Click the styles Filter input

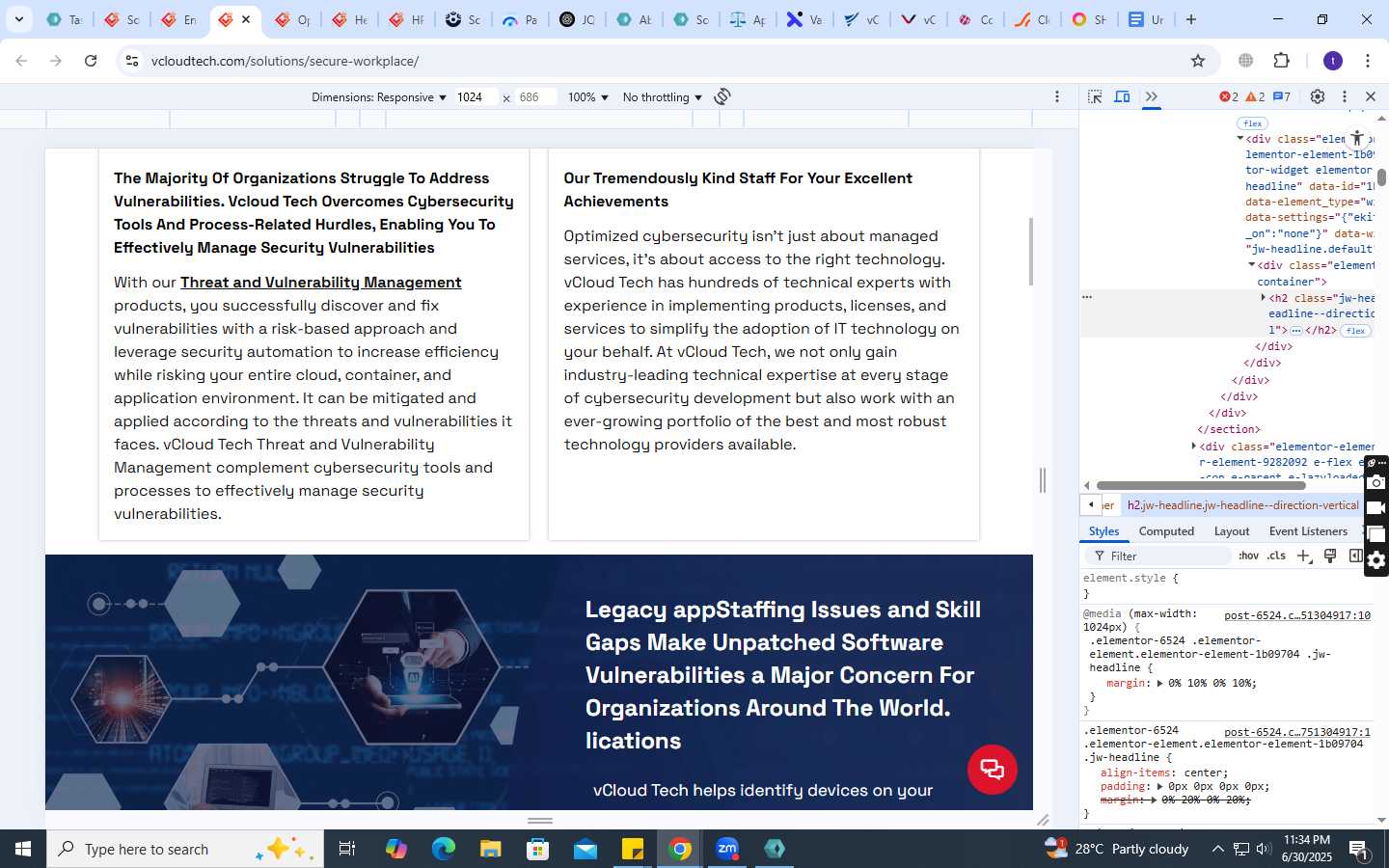1160,556
